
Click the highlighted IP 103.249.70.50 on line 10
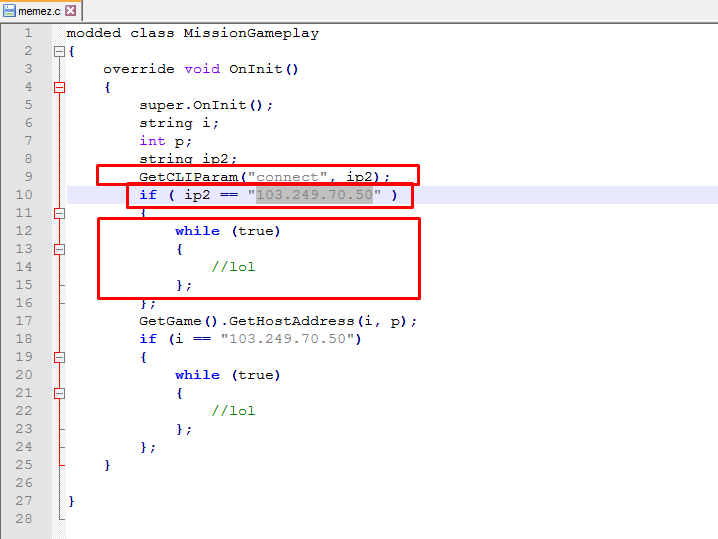coord(314,195)
